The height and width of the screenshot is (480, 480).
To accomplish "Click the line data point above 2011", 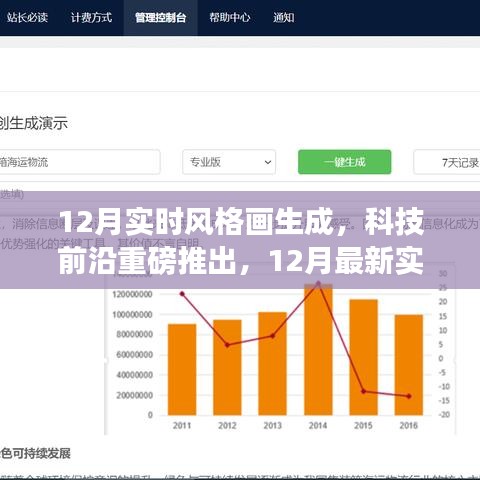I will coord(182,294).
